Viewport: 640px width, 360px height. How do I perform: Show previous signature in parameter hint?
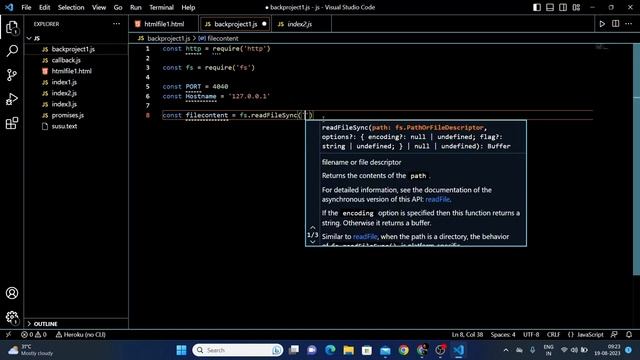tap(313, 227)
